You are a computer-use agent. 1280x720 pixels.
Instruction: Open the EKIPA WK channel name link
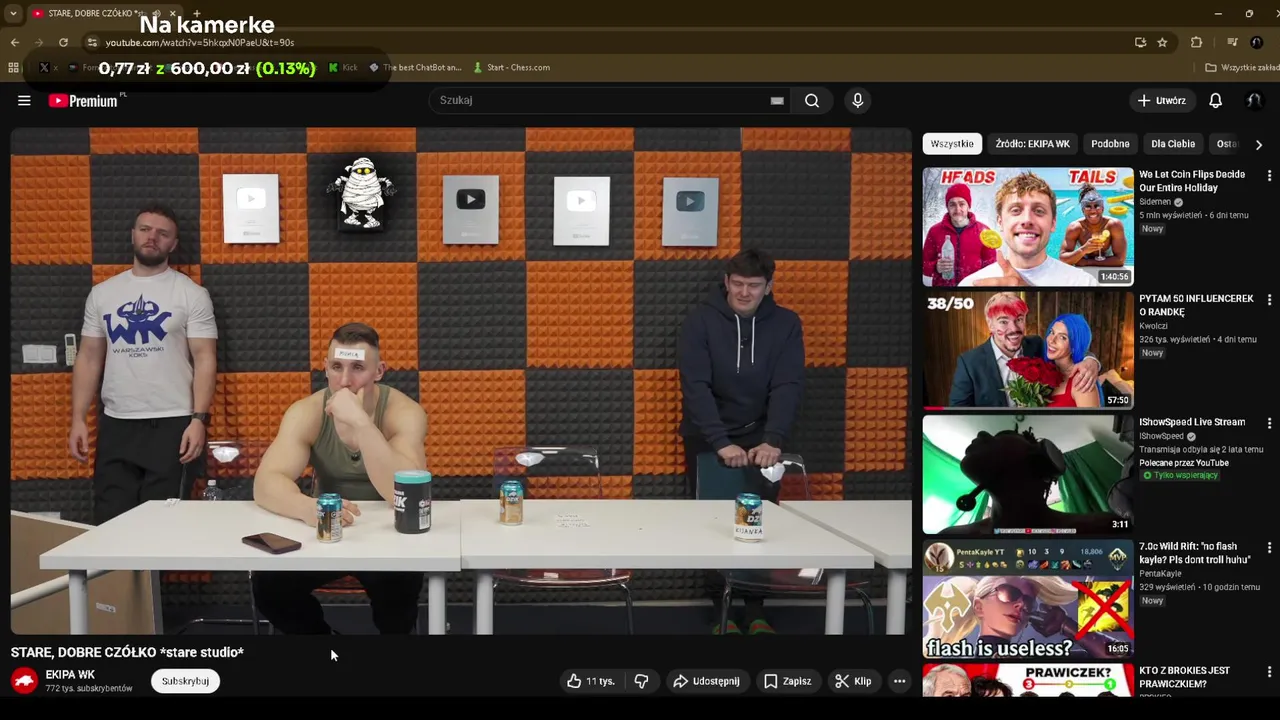[x=70, y=675]
